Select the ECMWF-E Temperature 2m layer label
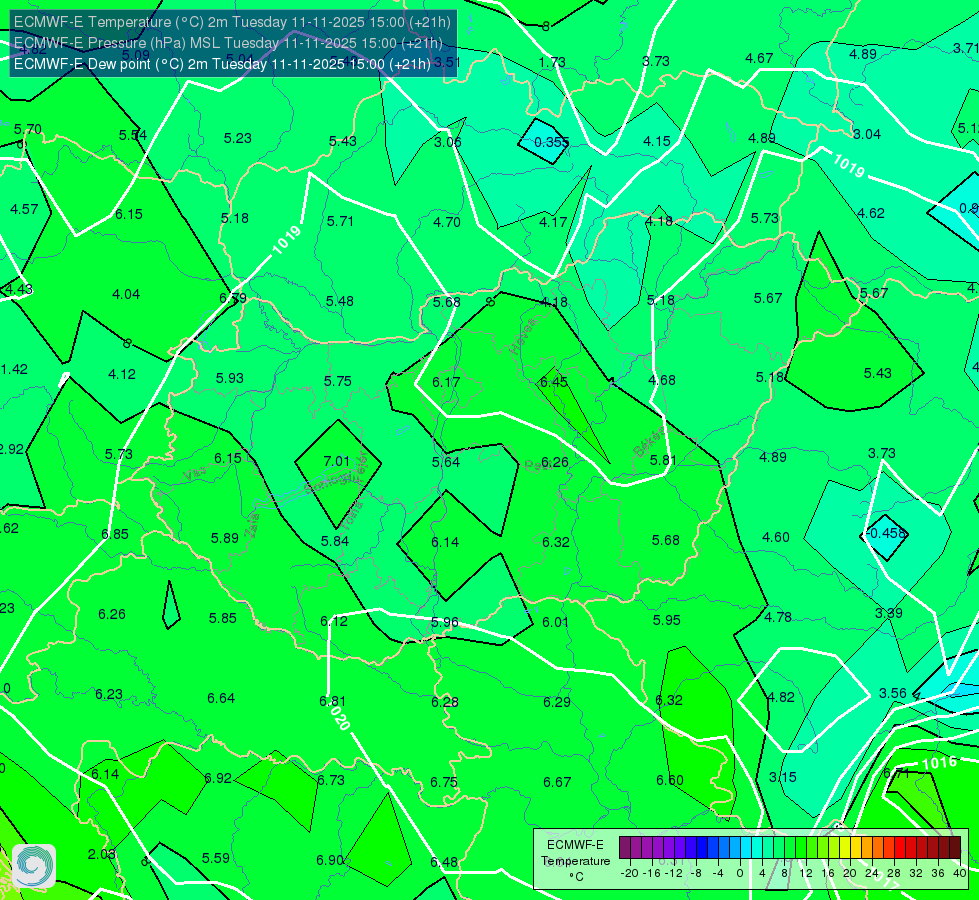This screenshot has width=979, height=900. click(x=232, y=22)
